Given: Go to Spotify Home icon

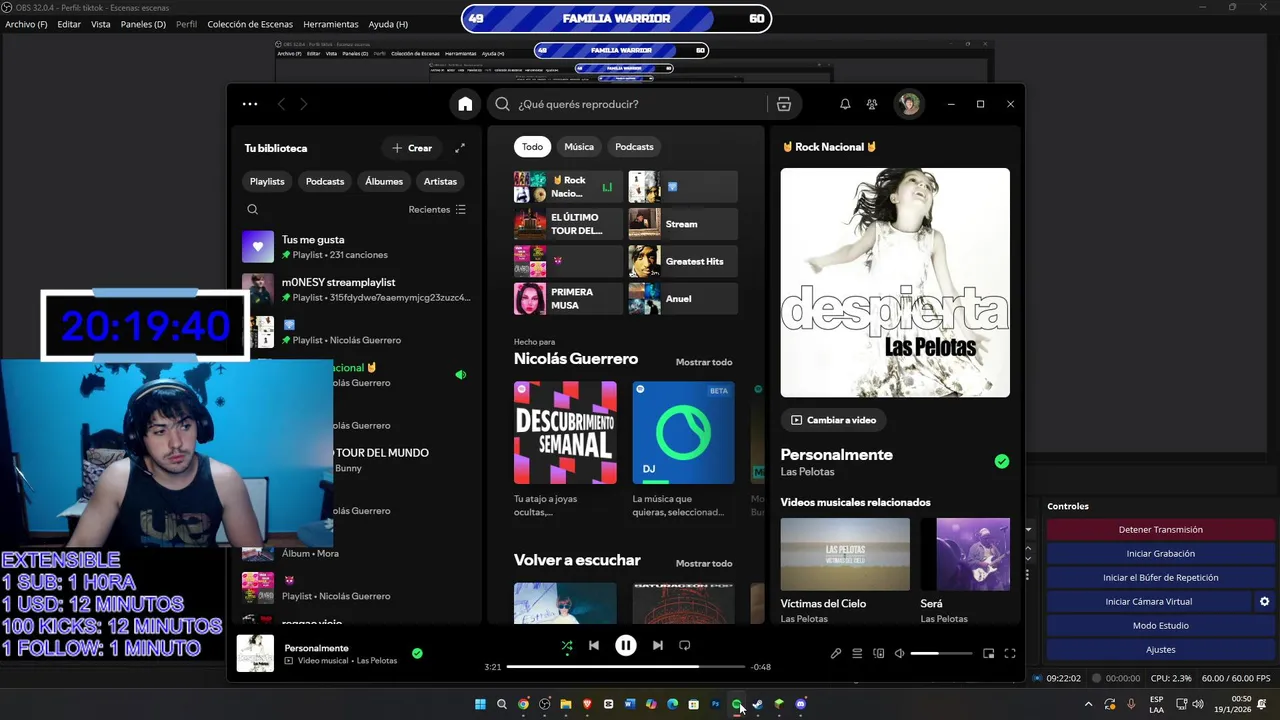Looking at the screenshot, I should pos(465,104).
